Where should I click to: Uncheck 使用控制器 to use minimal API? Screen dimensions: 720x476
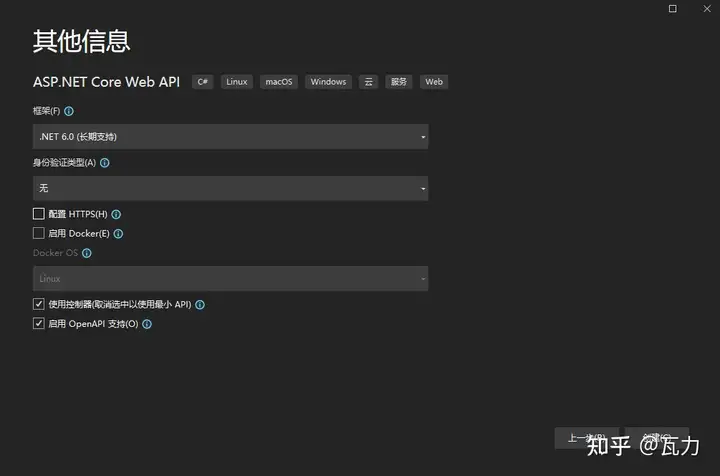point(39,304)
